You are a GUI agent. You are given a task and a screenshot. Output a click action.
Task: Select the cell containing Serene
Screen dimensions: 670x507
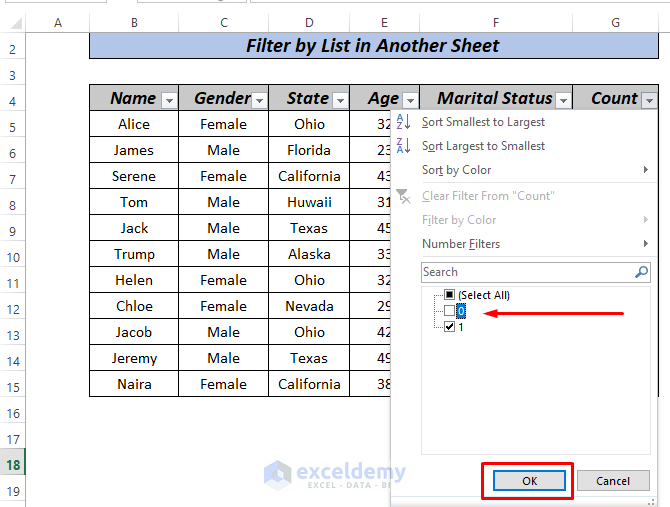click(134, 176)
